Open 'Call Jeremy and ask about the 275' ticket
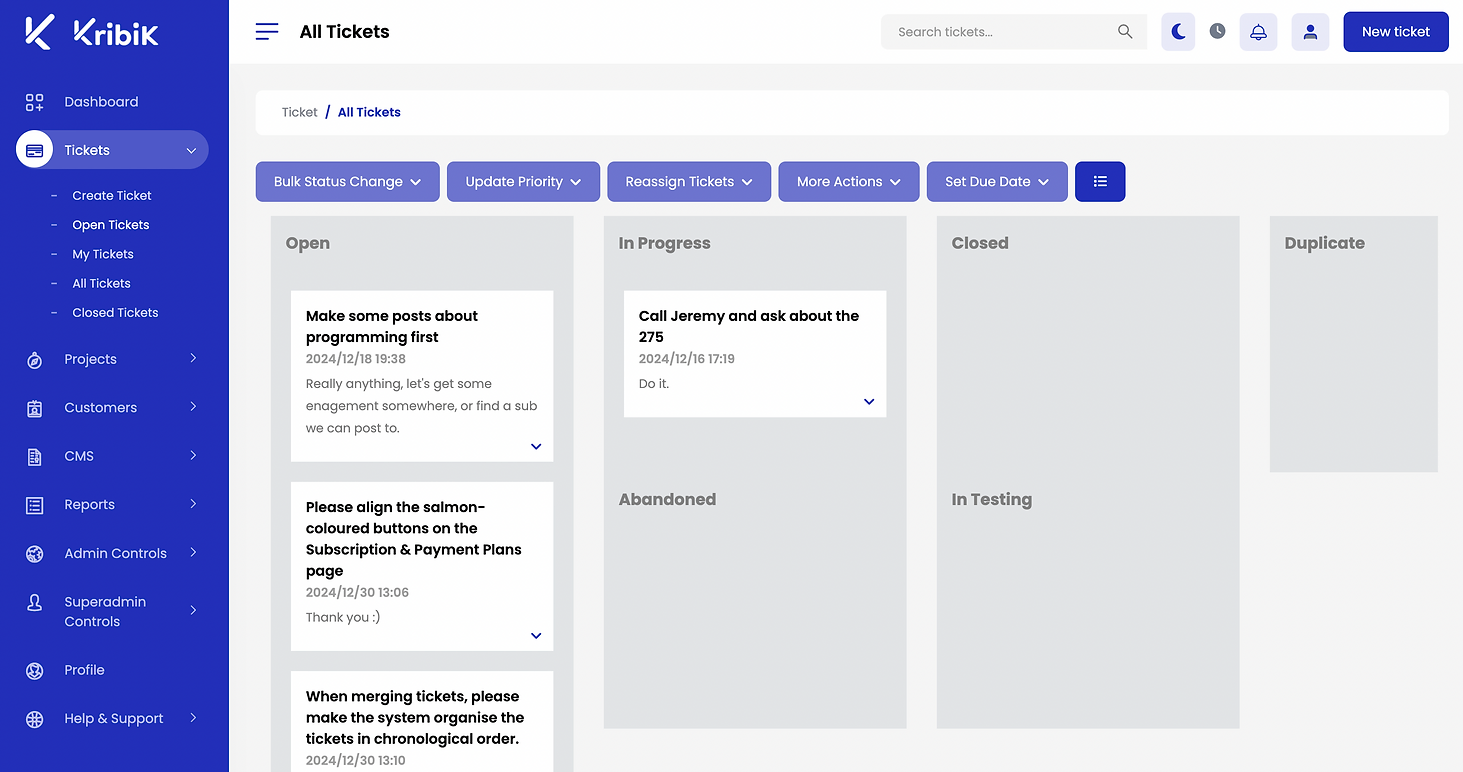This screenshot has height=772, width=1463. [749, 326]
